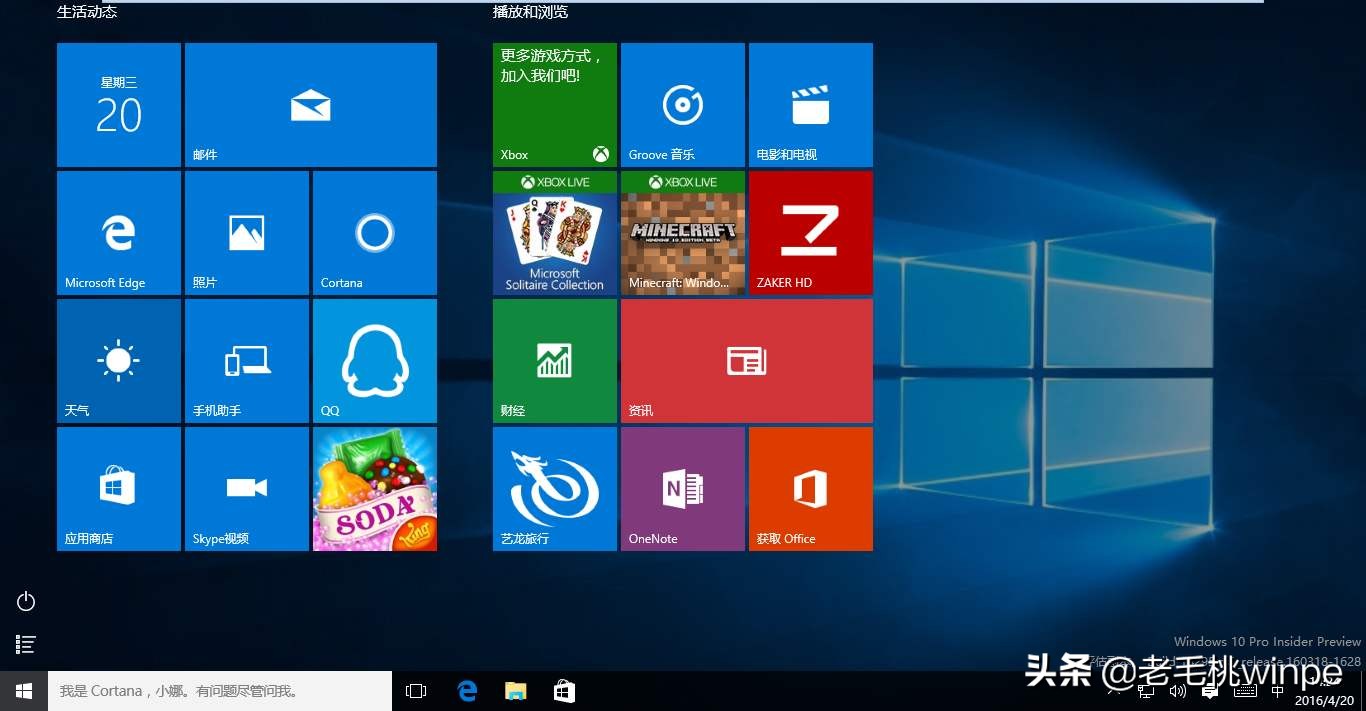This screenshot has height=711, width=1366.
Task: Open Microsoft Solitaire Collection
Action: tap(554, 232)
